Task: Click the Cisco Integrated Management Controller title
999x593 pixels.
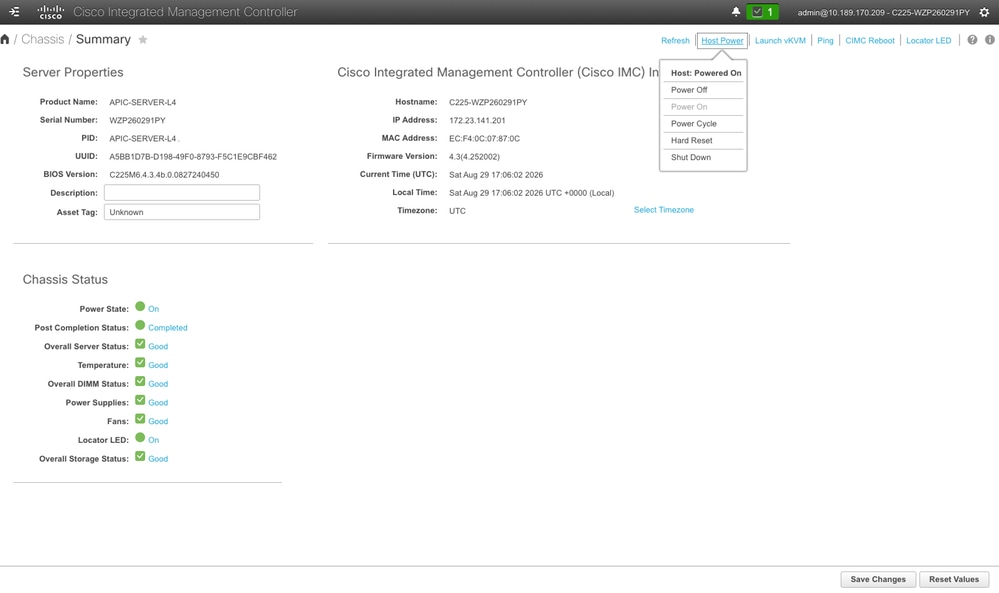Action: click(x=185, y=12)
